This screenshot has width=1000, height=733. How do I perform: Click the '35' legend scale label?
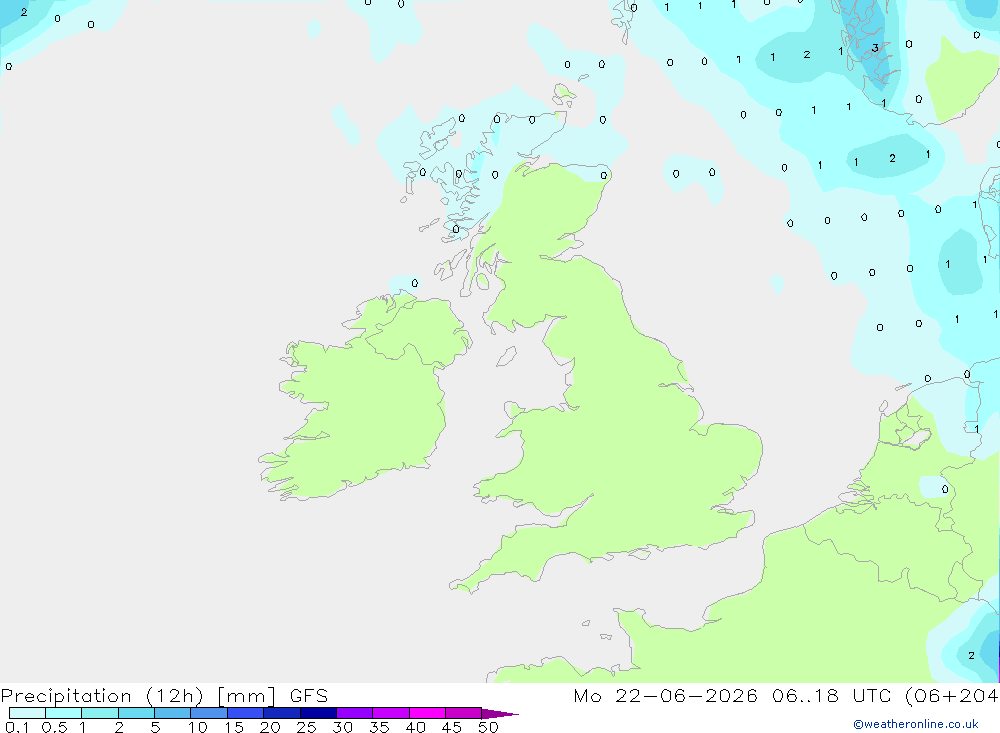pos(379,727)
